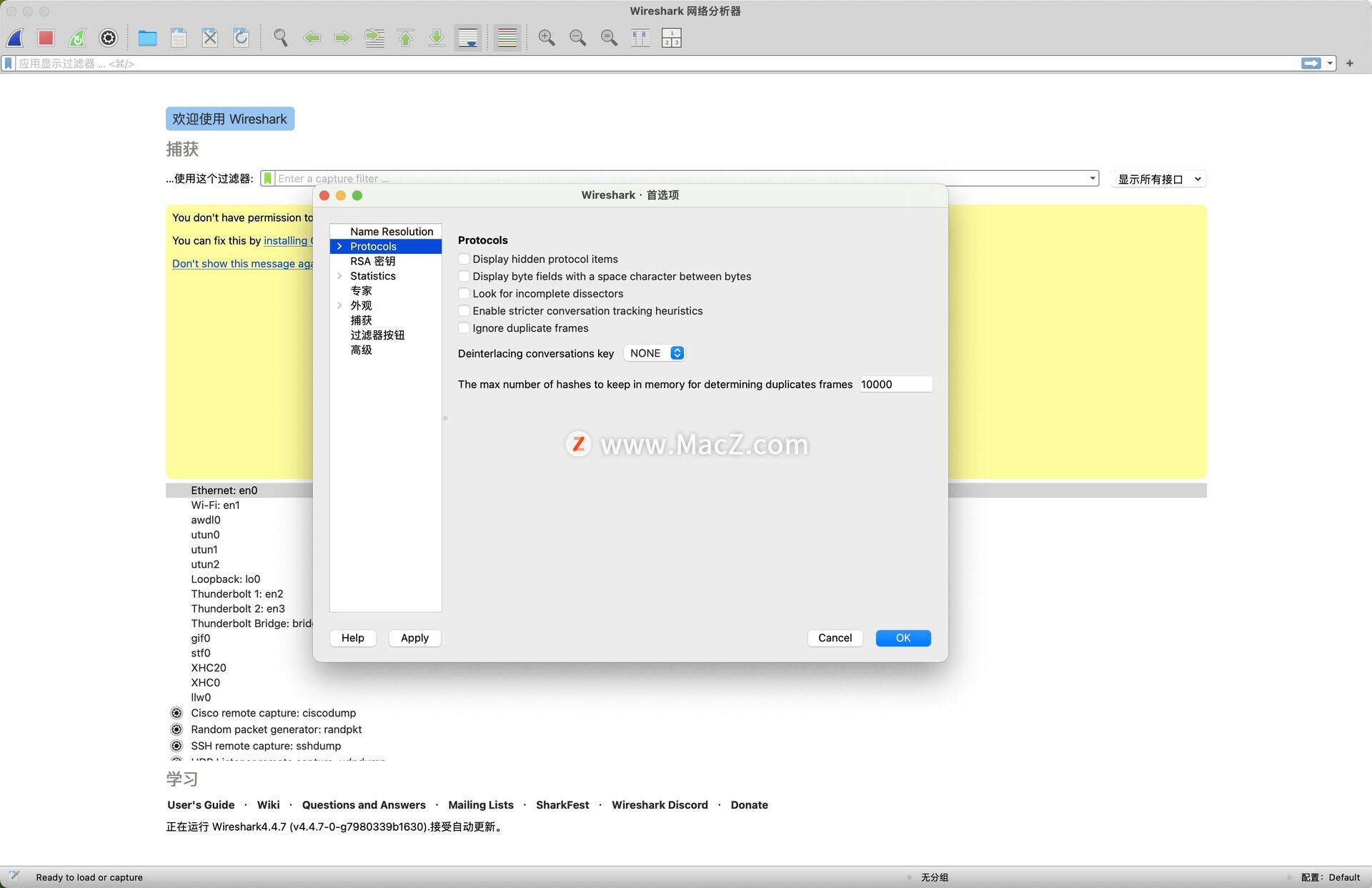Click the Questions and Answers link
1372x888 pixels.
[364, 805]
